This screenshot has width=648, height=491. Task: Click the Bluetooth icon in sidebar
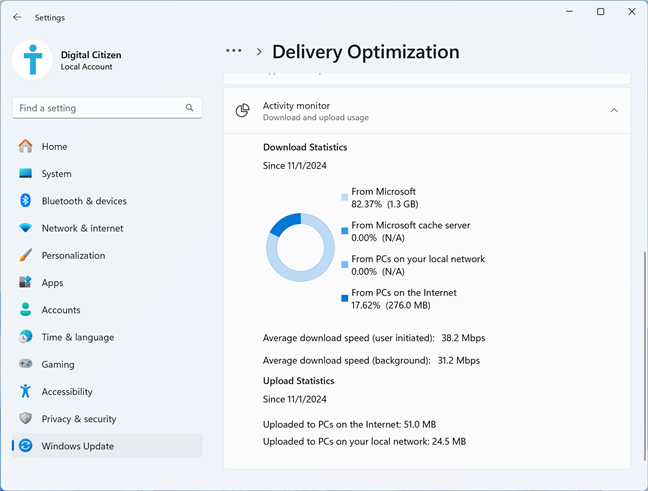25,201
